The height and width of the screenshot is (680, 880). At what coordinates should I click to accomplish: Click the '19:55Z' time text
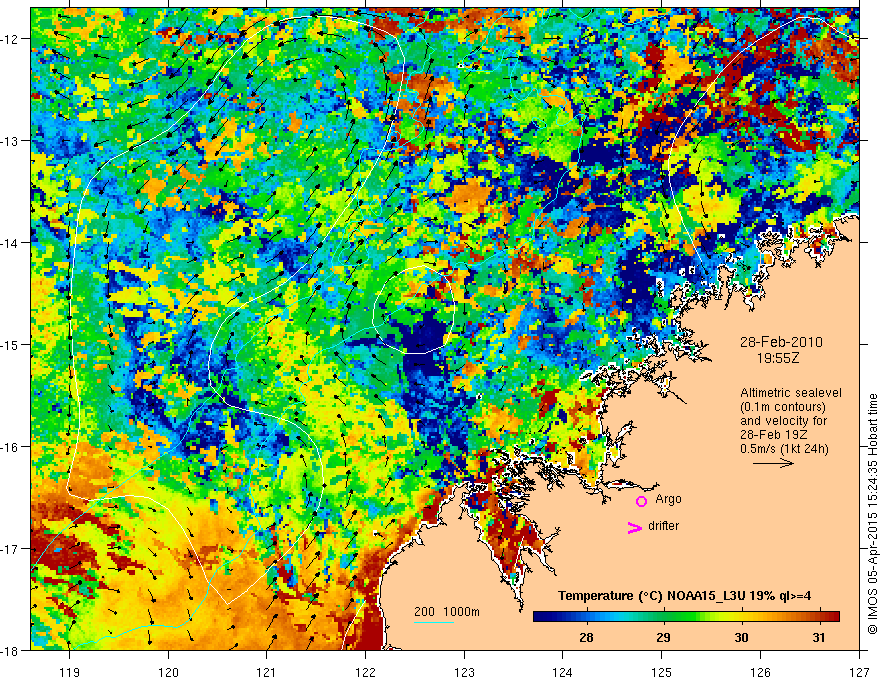777,357
